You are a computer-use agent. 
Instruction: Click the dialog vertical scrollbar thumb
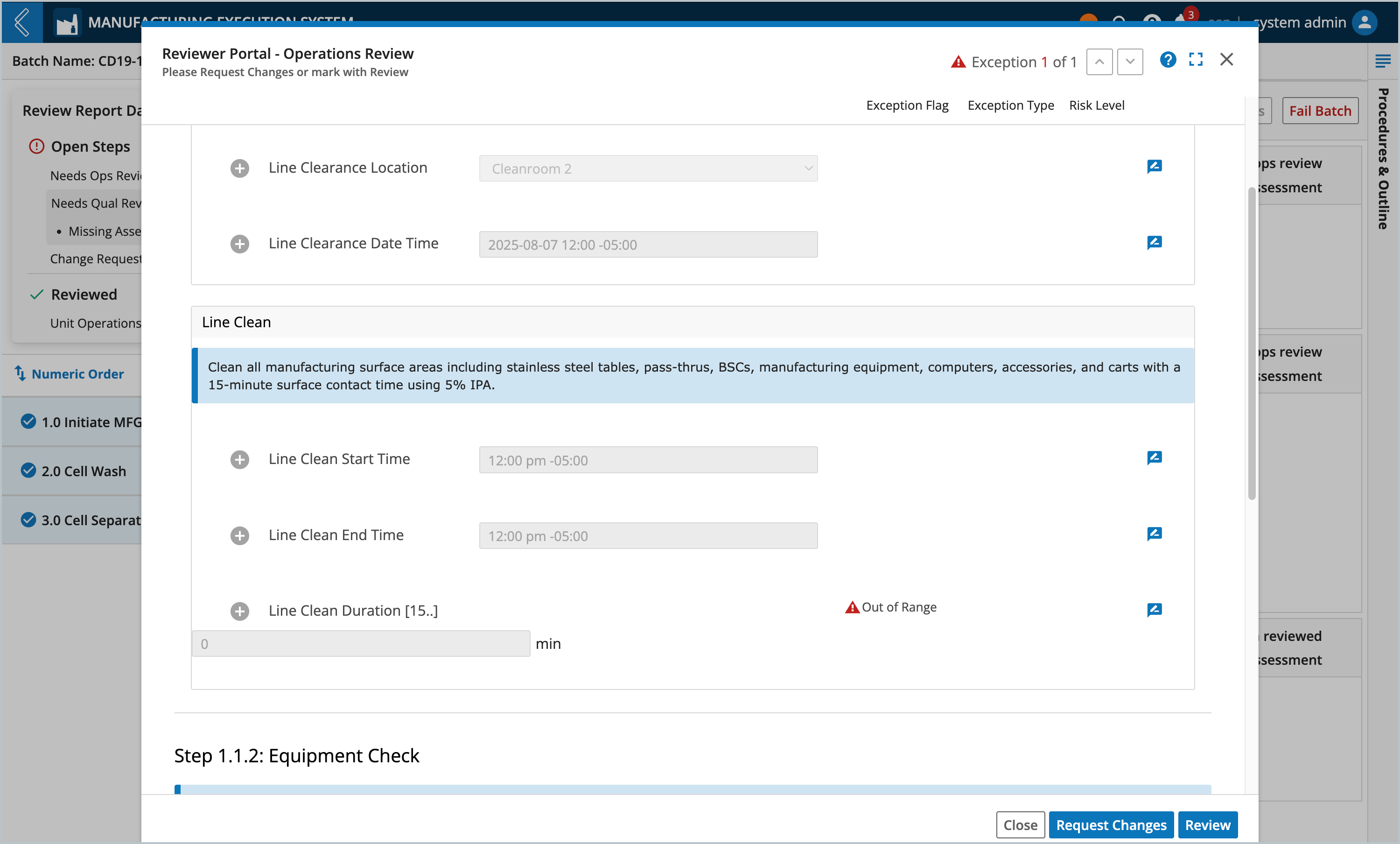1251,344
